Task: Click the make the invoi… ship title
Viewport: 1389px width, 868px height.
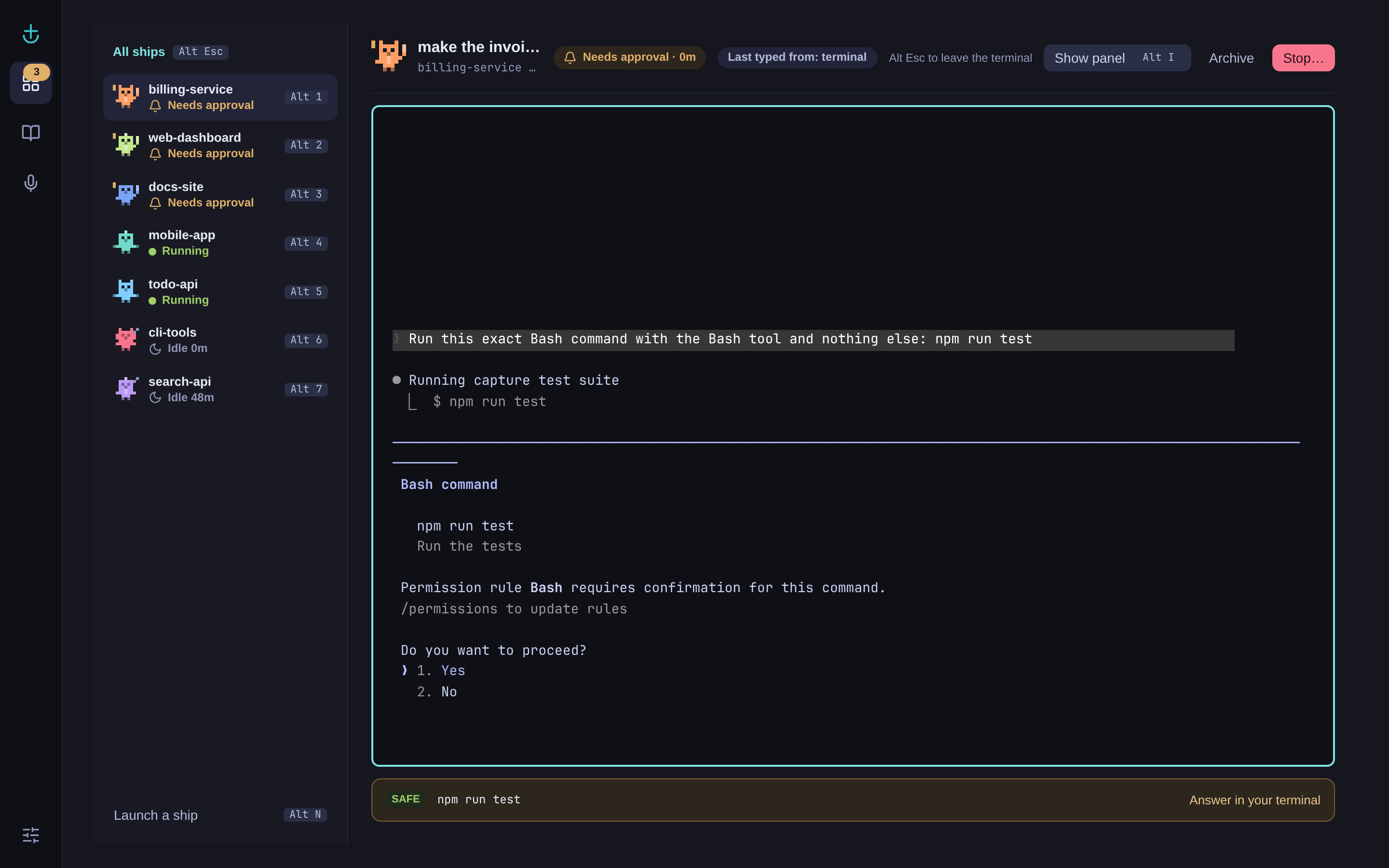Action: click(479, 47)
